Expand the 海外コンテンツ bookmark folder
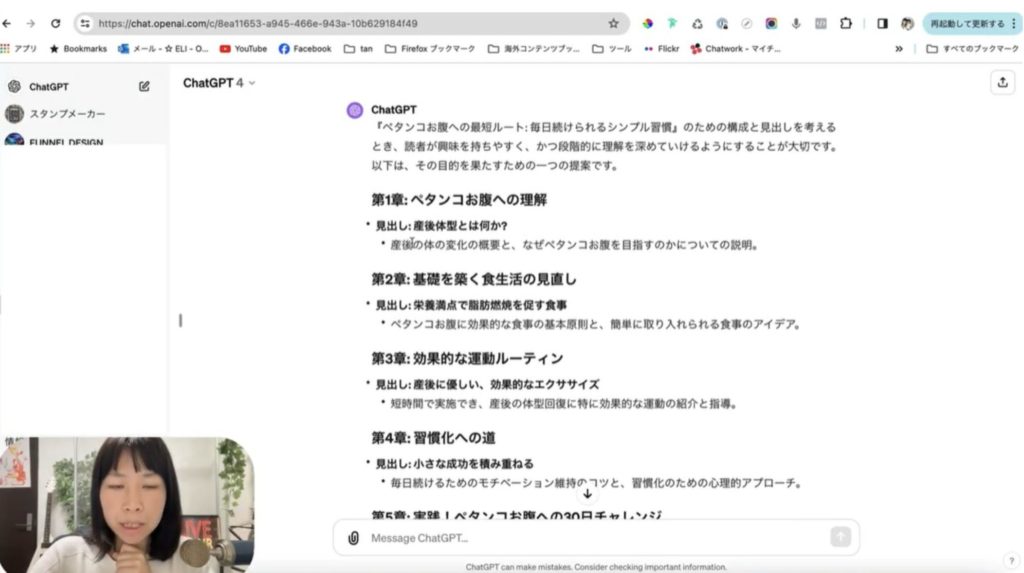 [534, 48]
